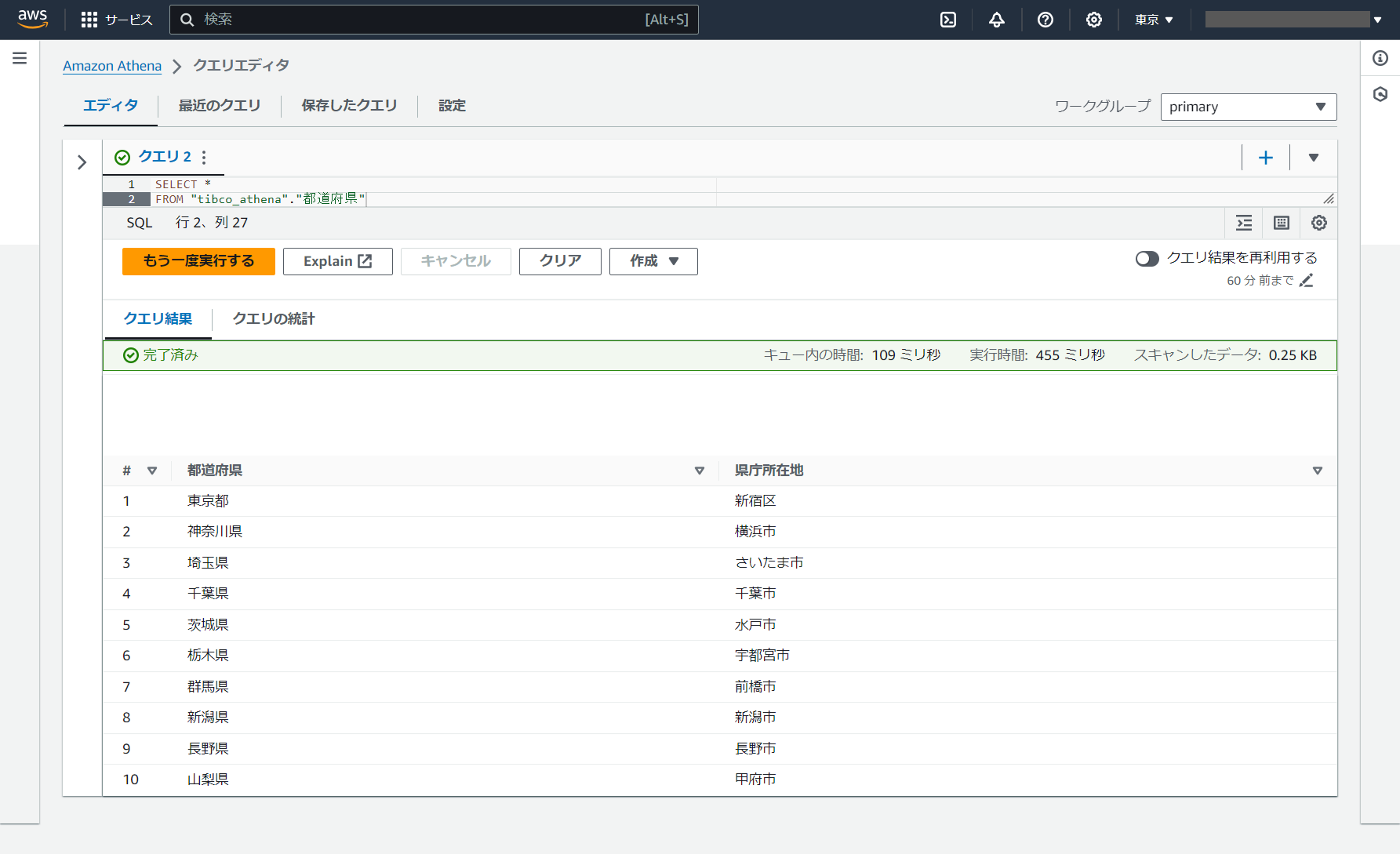Select the 横浜市 cell
1400x854 pixels.
[755, 532]
